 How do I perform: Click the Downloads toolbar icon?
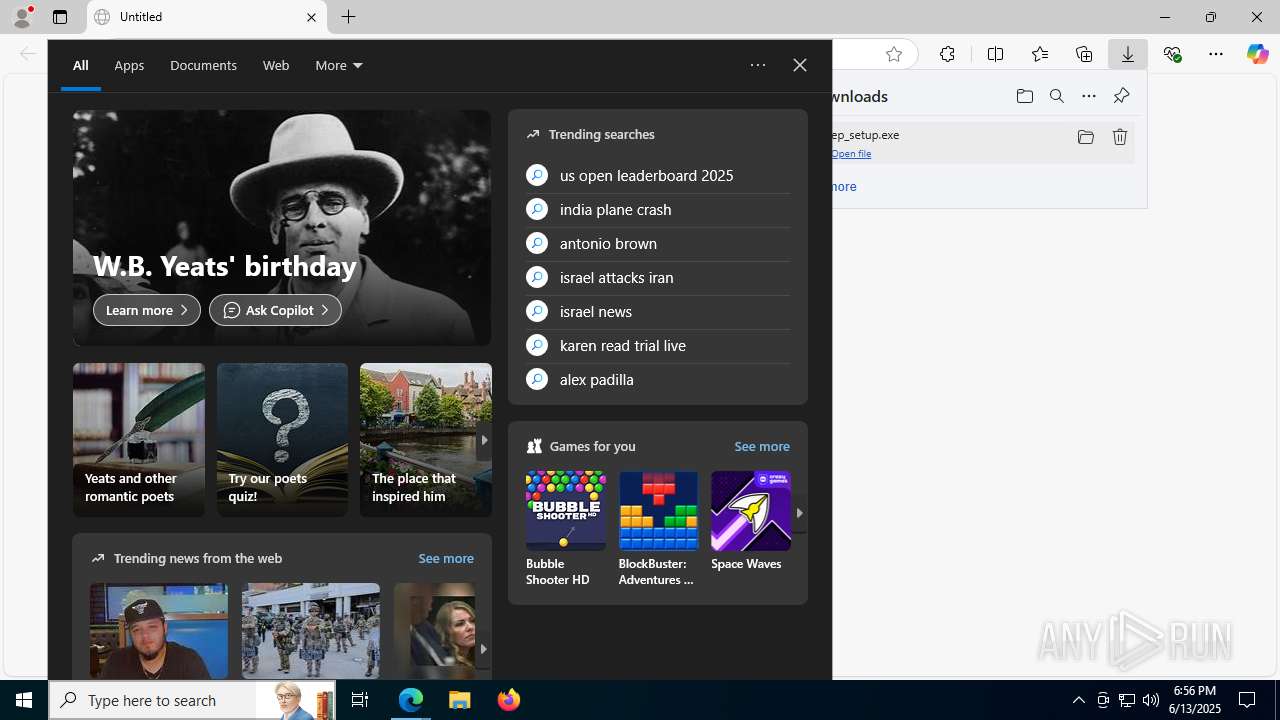(x=1128, y=54)
